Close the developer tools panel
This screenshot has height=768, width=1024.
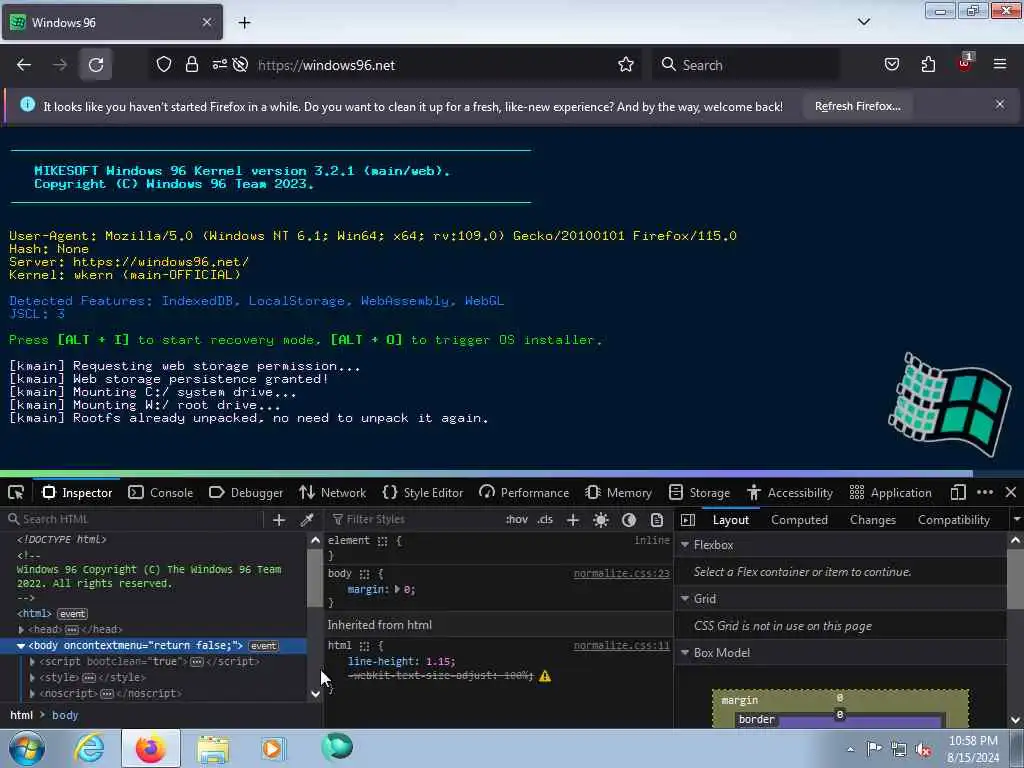[1011, 492]
